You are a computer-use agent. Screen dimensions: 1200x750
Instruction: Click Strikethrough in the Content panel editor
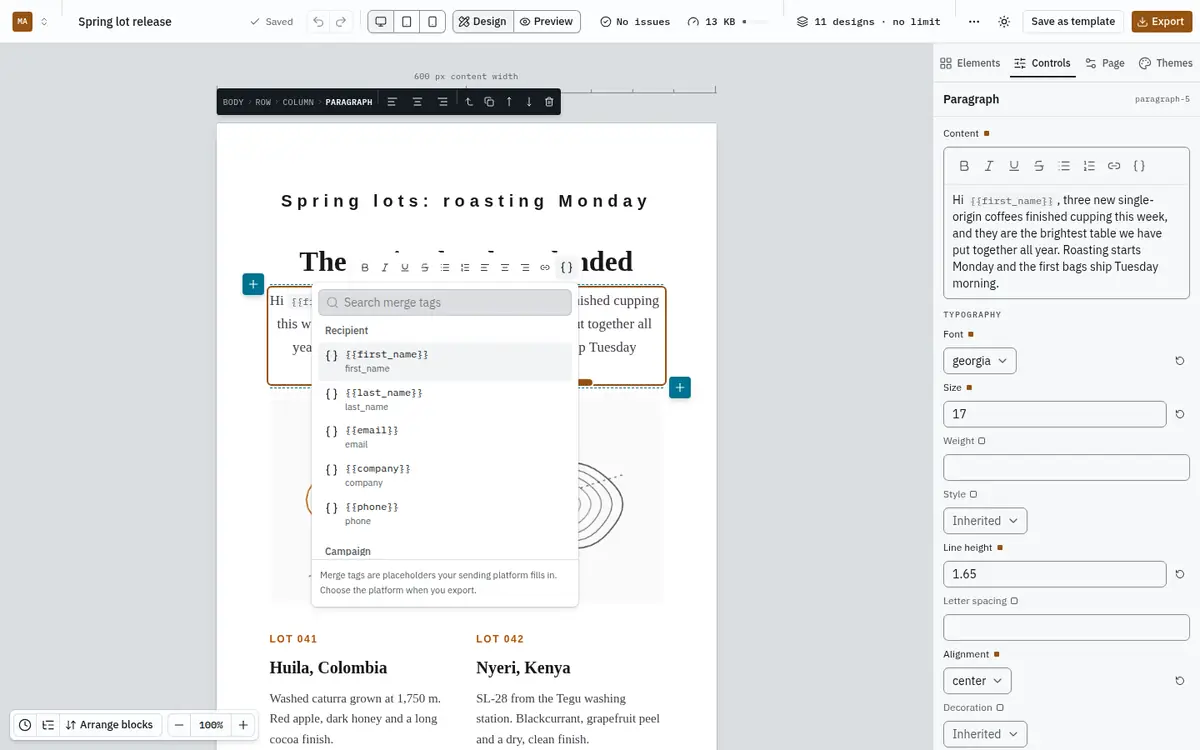coord(1039,166)
